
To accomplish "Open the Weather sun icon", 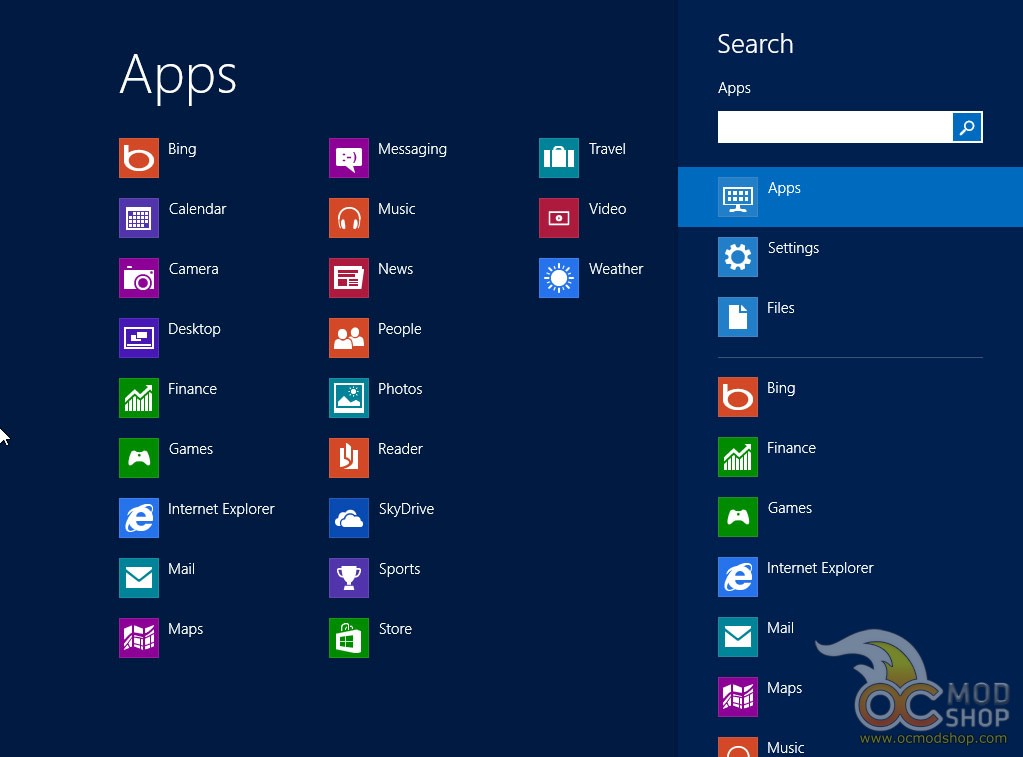I will tap(558, 278).
